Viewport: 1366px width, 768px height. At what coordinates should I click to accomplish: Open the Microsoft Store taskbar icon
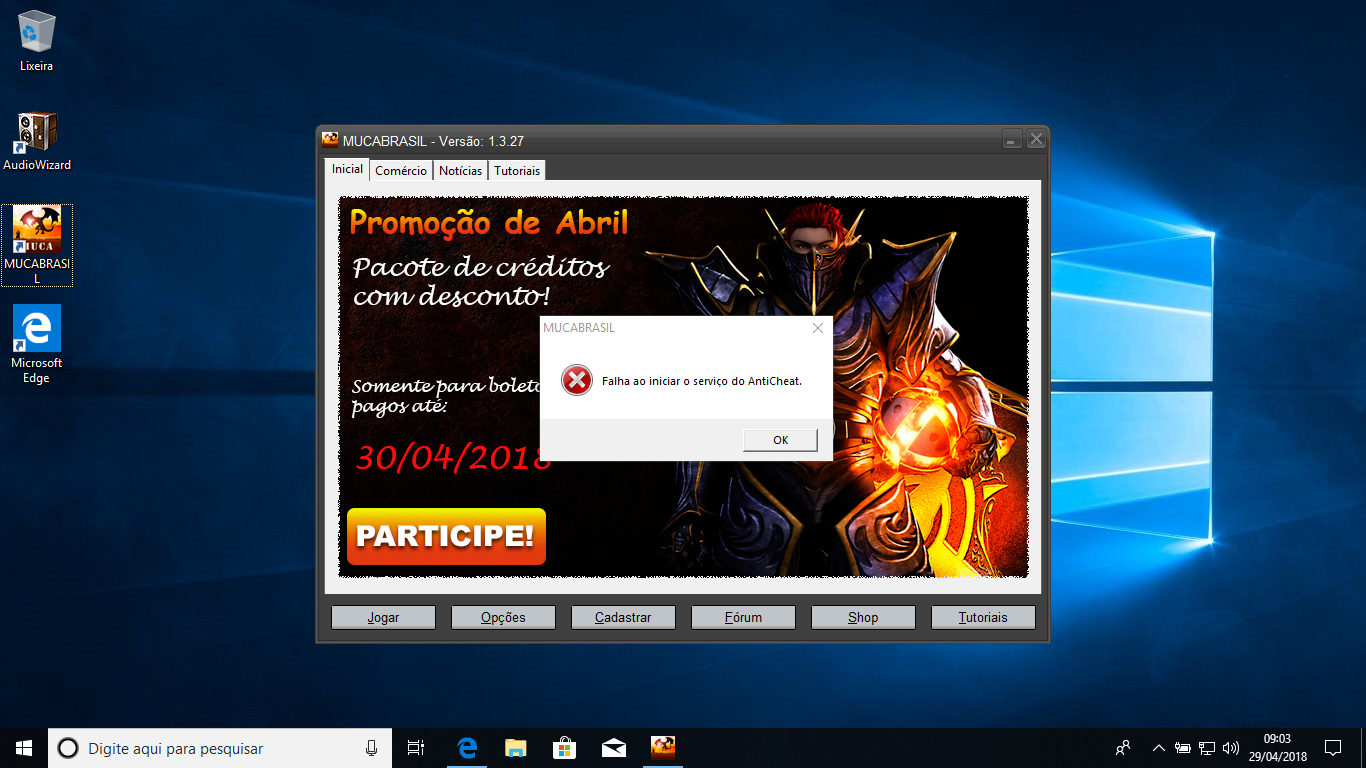(x=565, y=747)
